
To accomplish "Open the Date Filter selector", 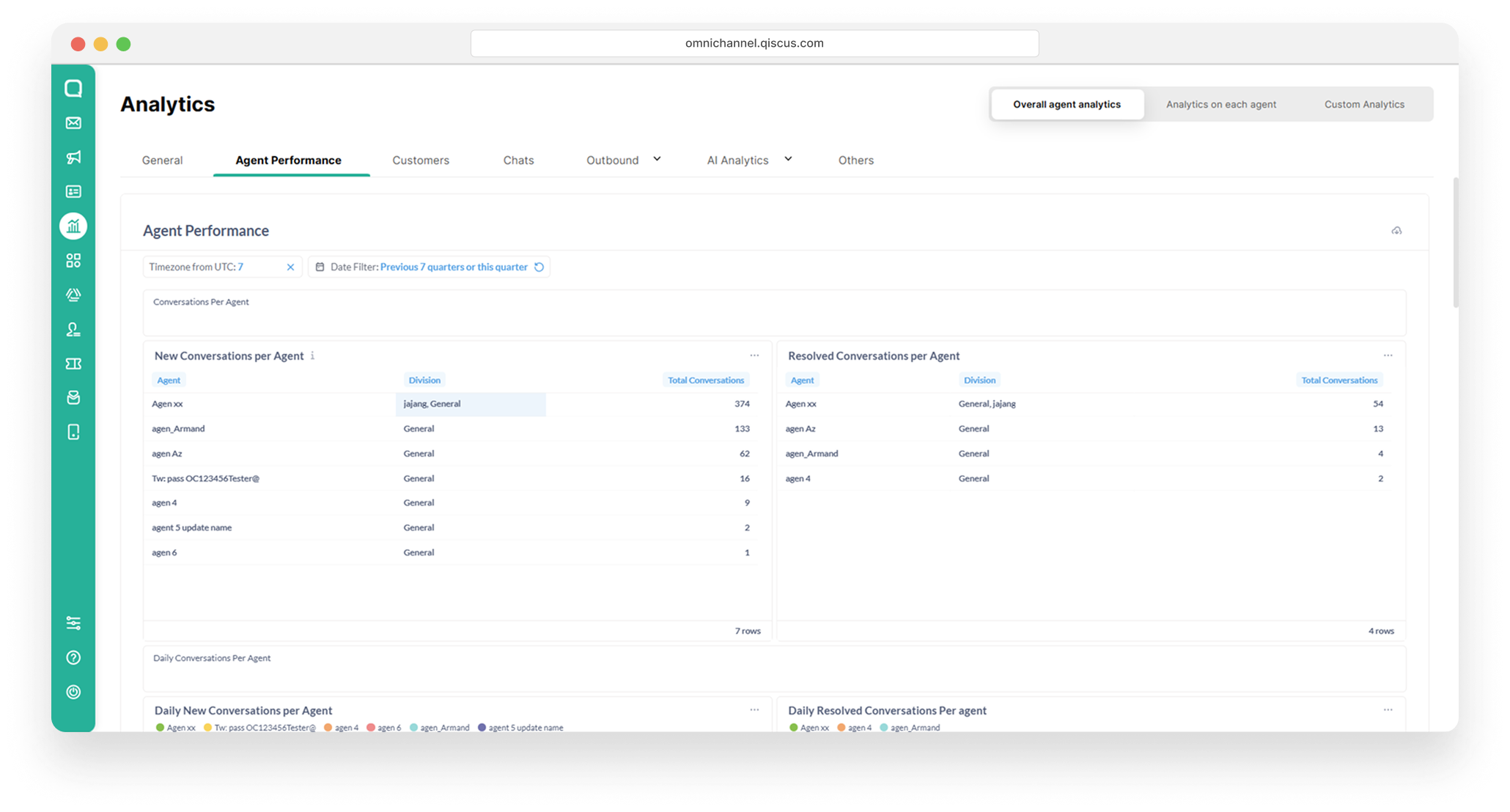I will (x=429, y=267).
